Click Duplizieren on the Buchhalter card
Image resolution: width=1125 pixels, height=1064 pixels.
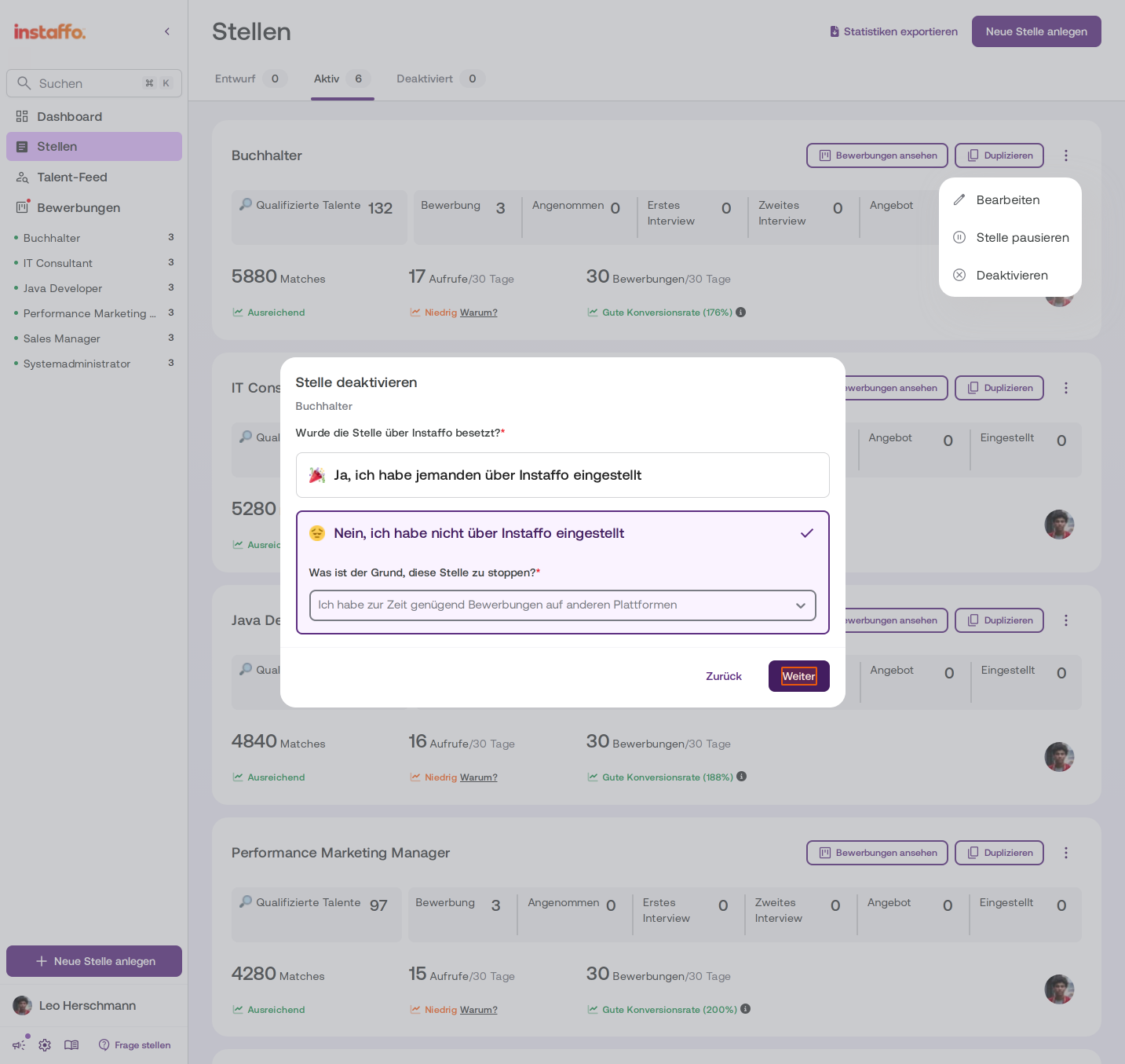click(999, 155)
